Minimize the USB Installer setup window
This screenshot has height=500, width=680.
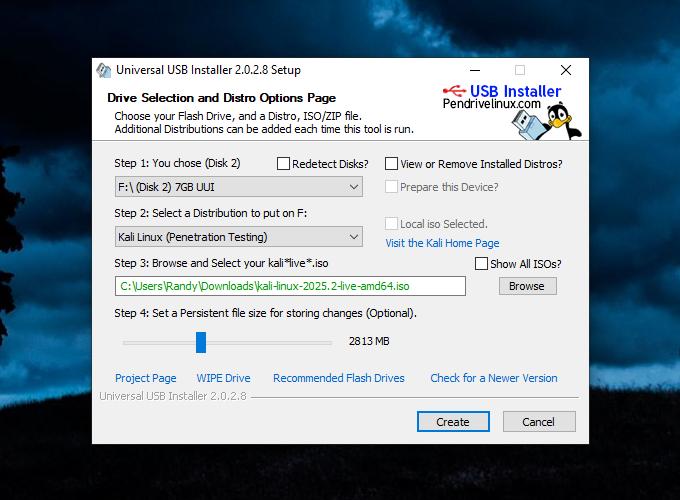tap(474, 70)
